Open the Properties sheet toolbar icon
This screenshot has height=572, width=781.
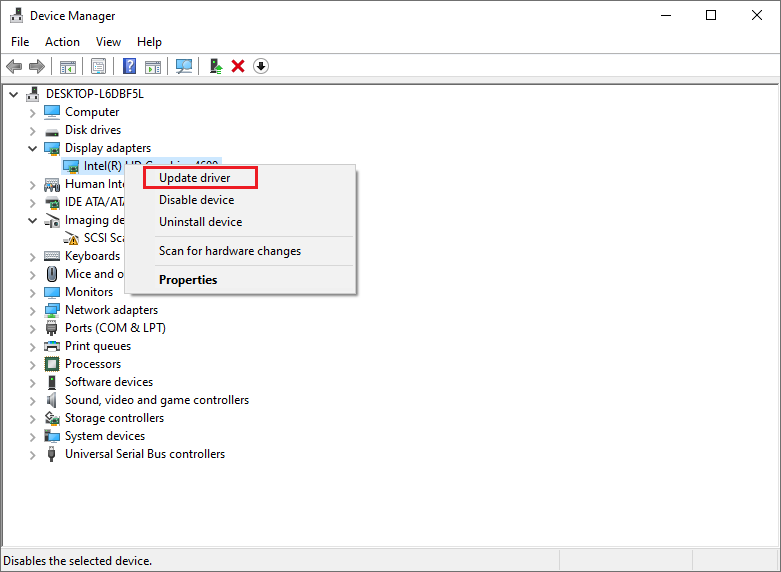(98, 66)
